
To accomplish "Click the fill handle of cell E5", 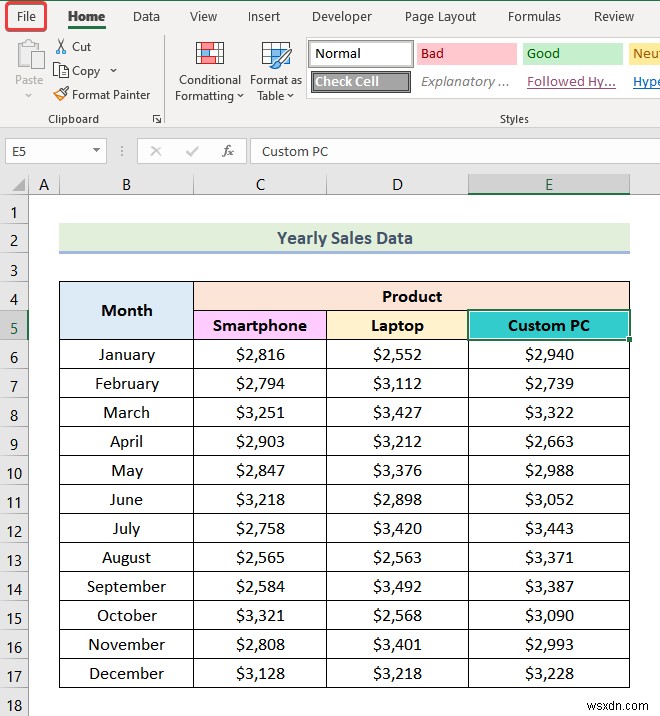I will (x=629, y=339).
